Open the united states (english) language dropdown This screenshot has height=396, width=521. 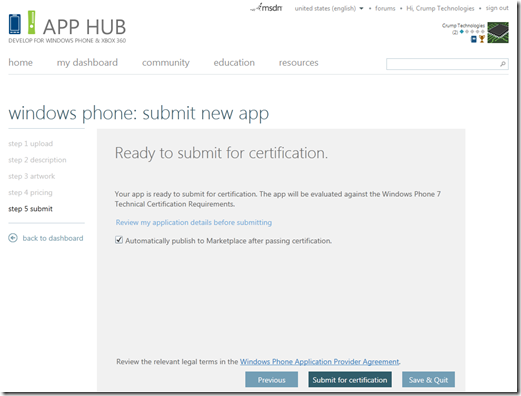pos(329,8)
